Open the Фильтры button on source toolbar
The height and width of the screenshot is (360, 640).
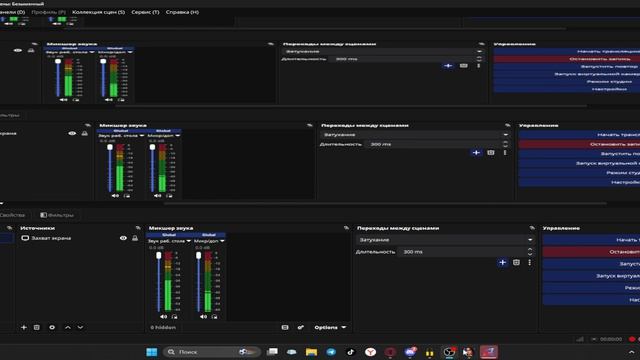(57, 215)
